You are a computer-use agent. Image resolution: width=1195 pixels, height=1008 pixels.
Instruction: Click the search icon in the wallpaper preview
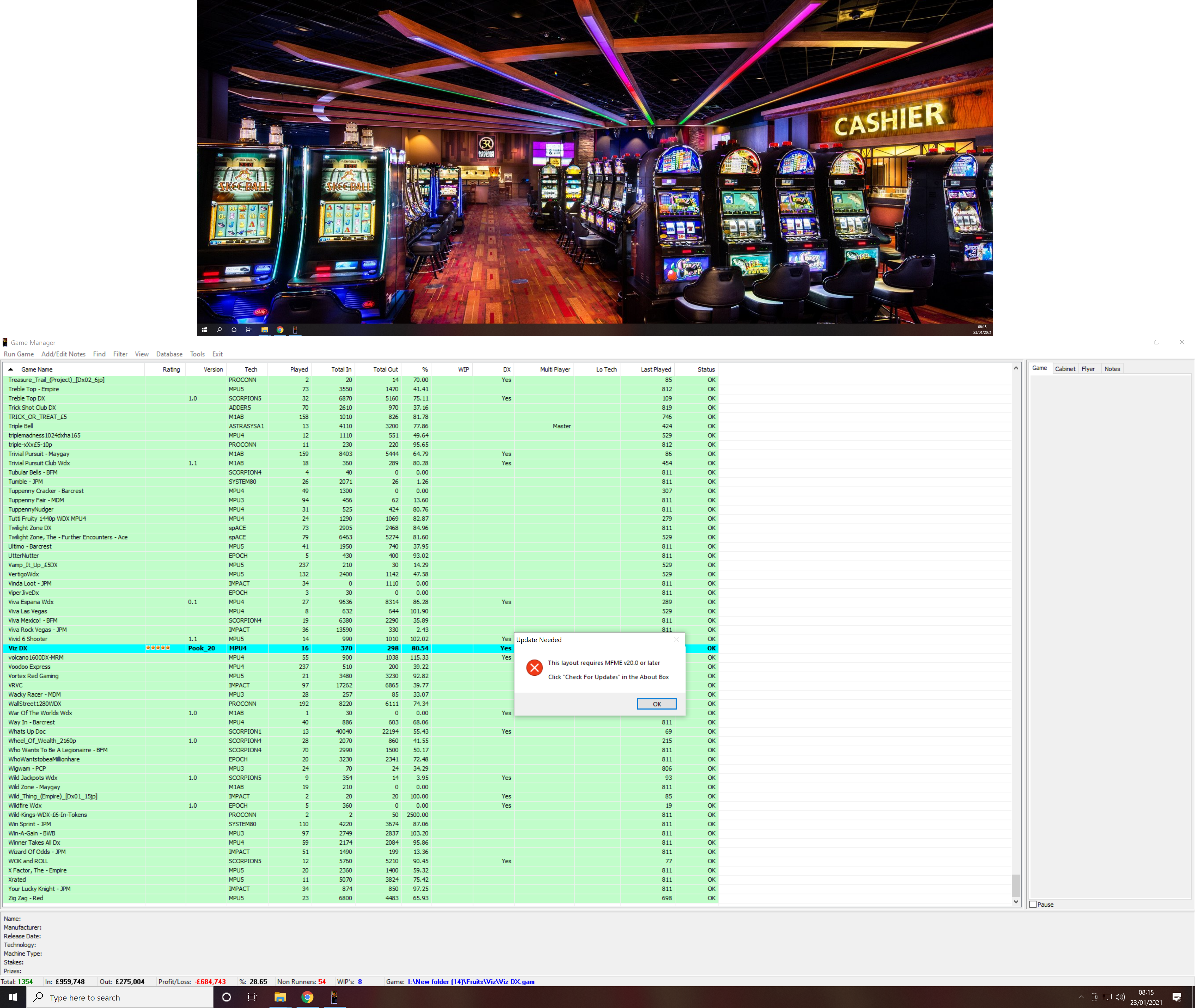219,330
